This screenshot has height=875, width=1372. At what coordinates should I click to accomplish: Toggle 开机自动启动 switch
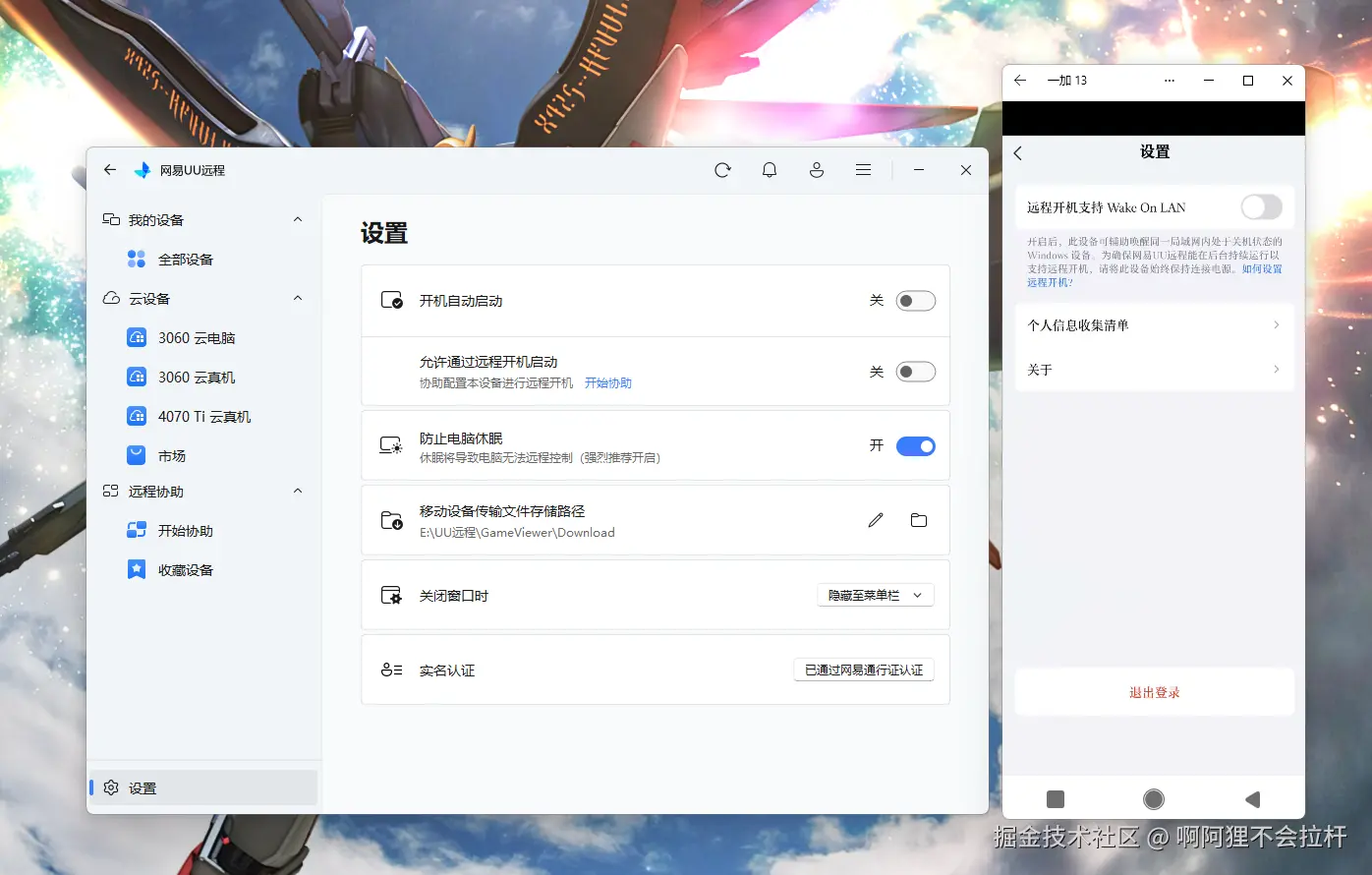915,301
